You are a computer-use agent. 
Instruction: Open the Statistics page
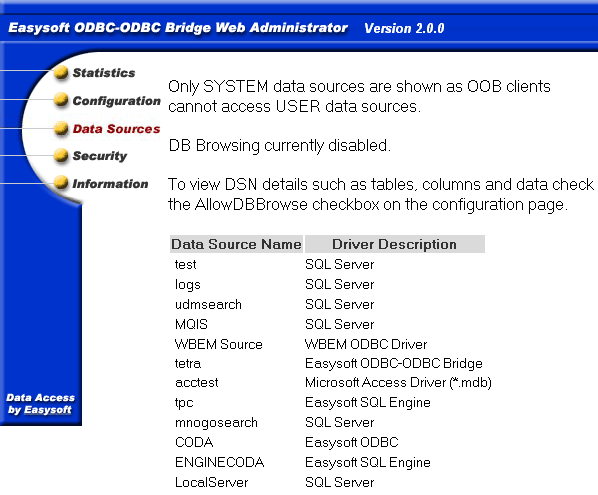104,72
